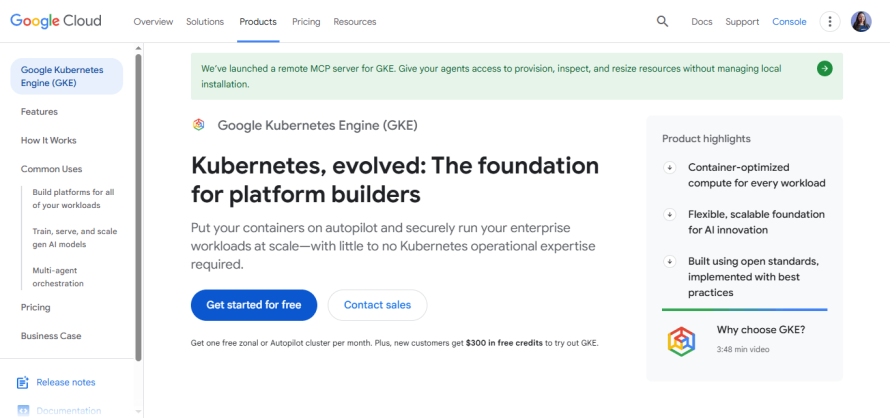Open the Products nav item
The image size is (890, 418).
pos(258,22)
